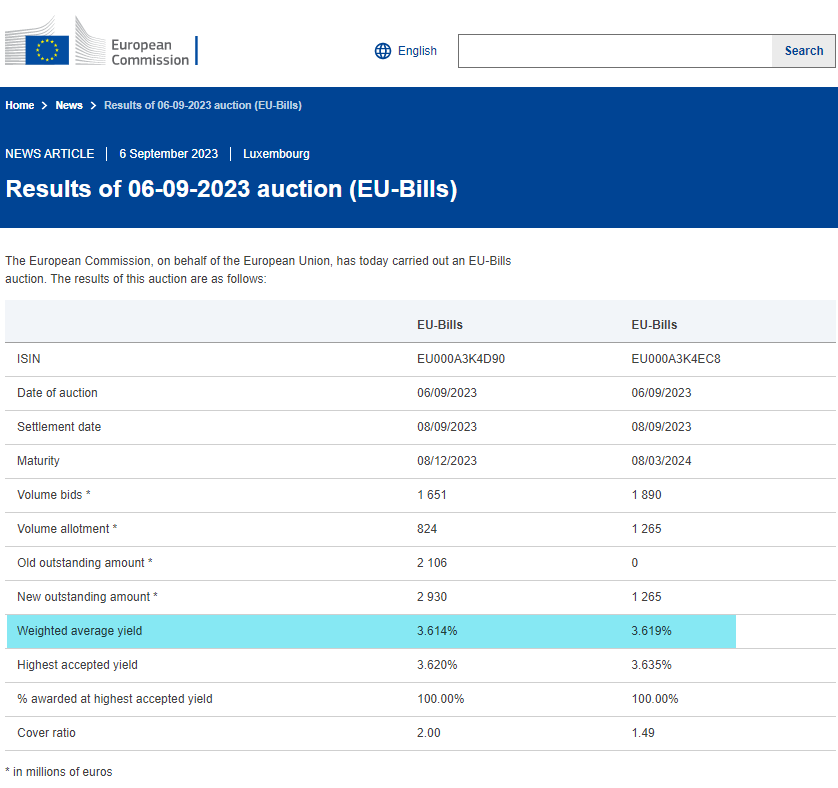Click breadcrumb 'Results of 06-09-2023 auction (EU-Bills)'

[203, 105]
